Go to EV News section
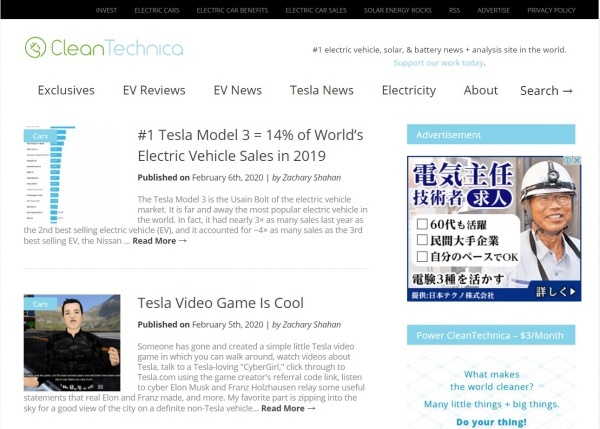Screen dimensions: 600x429 click(238, 90)
